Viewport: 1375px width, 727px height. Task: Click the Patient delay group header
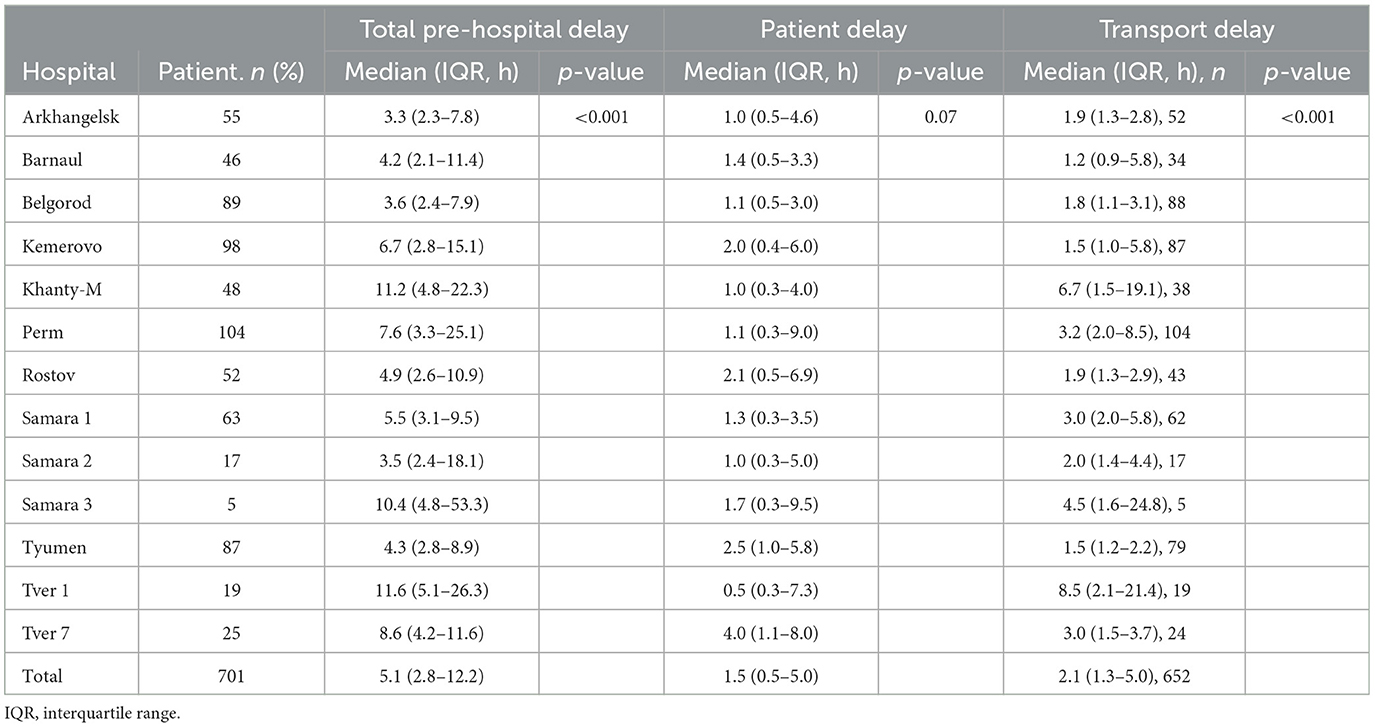[x=833, y=30]
